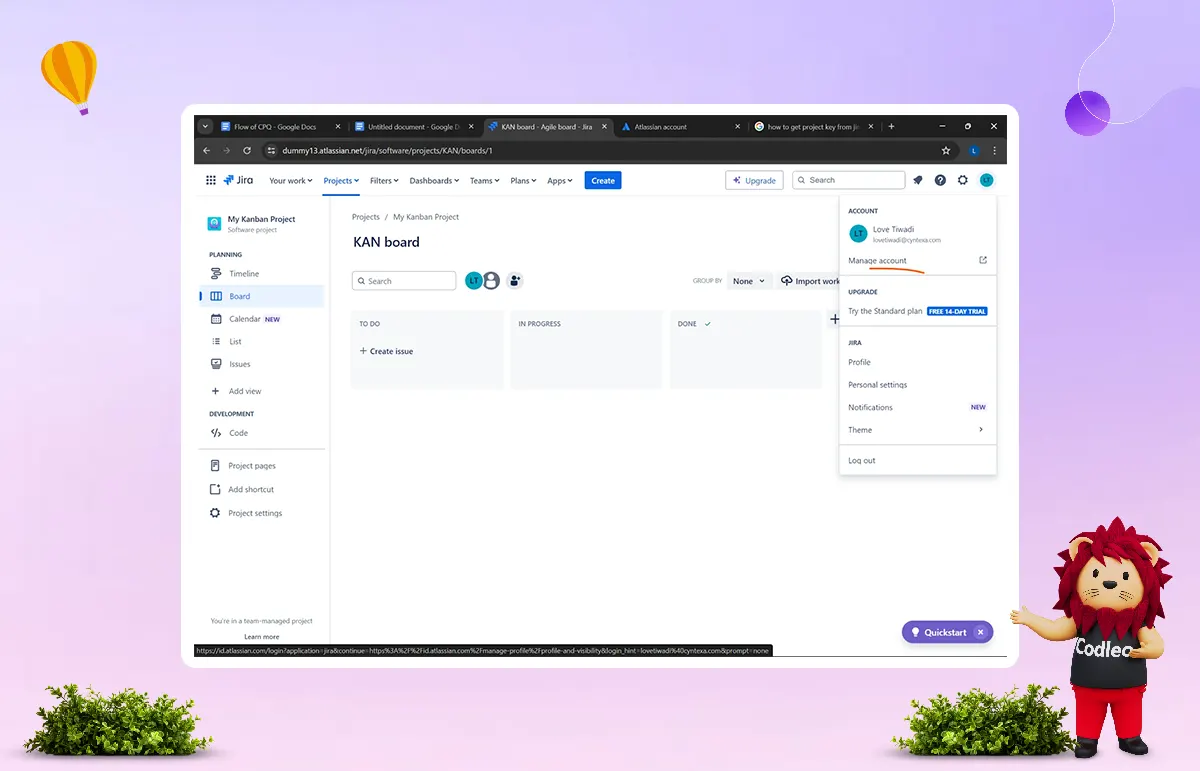Open the Chrome three-dot menu
Screen dimensions: 1200x771
click(x=994, y=151)
